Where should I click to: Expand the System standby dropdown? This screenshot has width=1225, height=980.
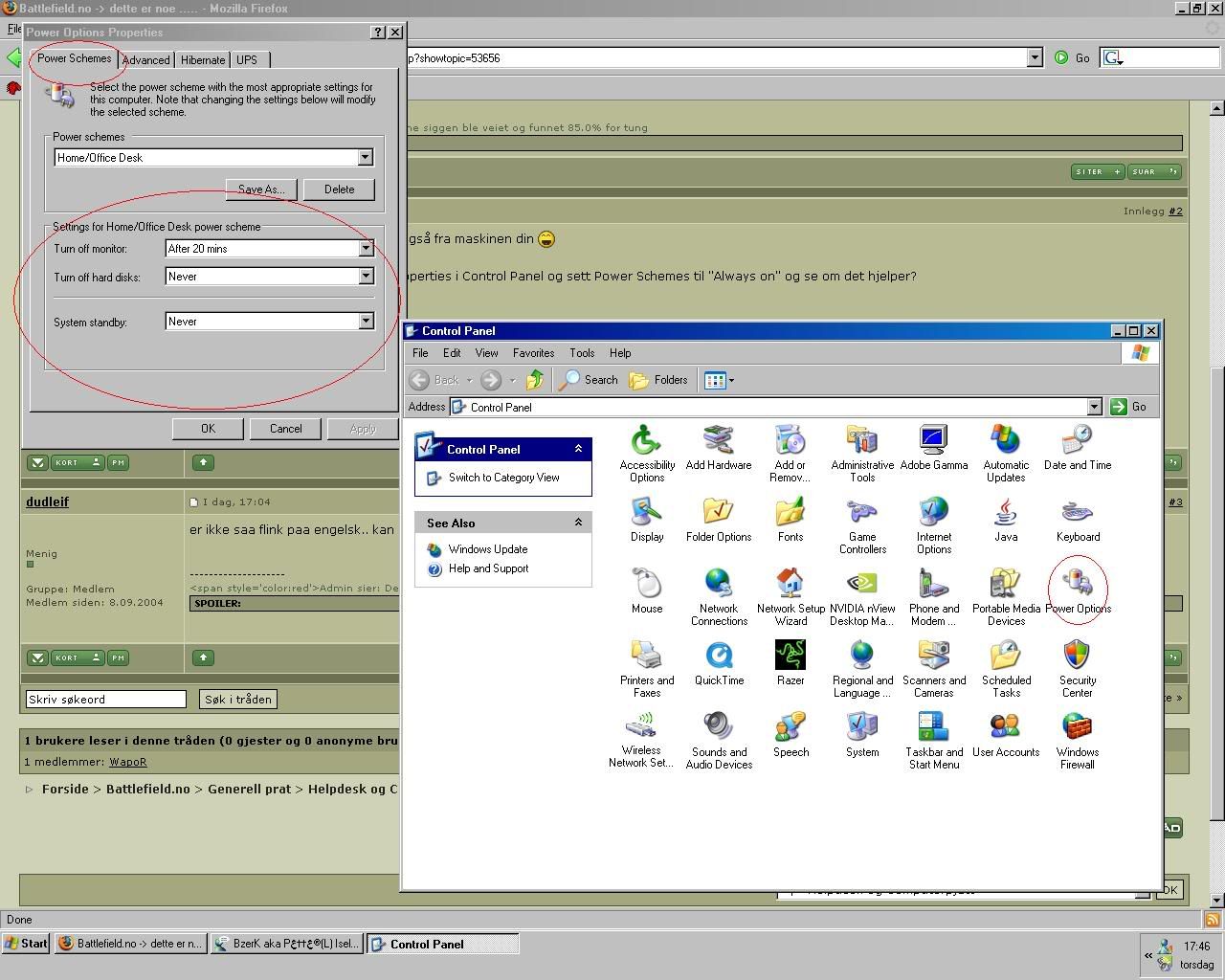[366, 321]
